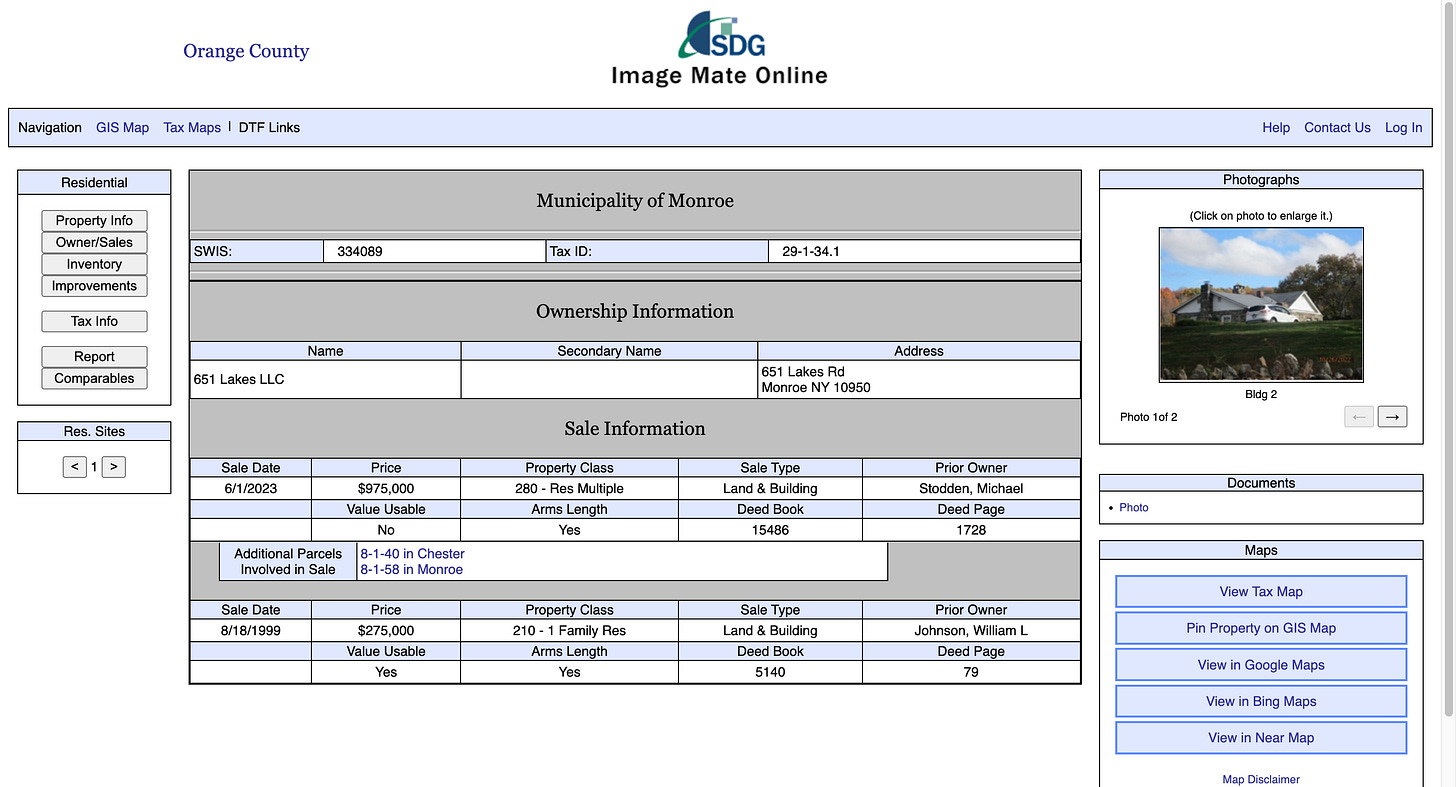This screenshot has height=787, width=1456.
Task: Click the sale price $975,000
Action: tap(386, 488)
